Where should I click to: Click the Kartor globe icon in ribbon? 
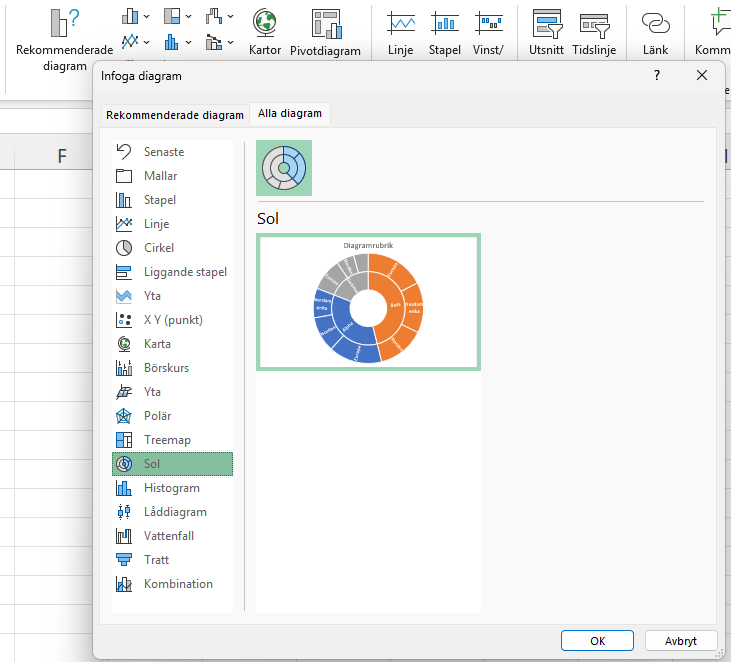(265, 22)
